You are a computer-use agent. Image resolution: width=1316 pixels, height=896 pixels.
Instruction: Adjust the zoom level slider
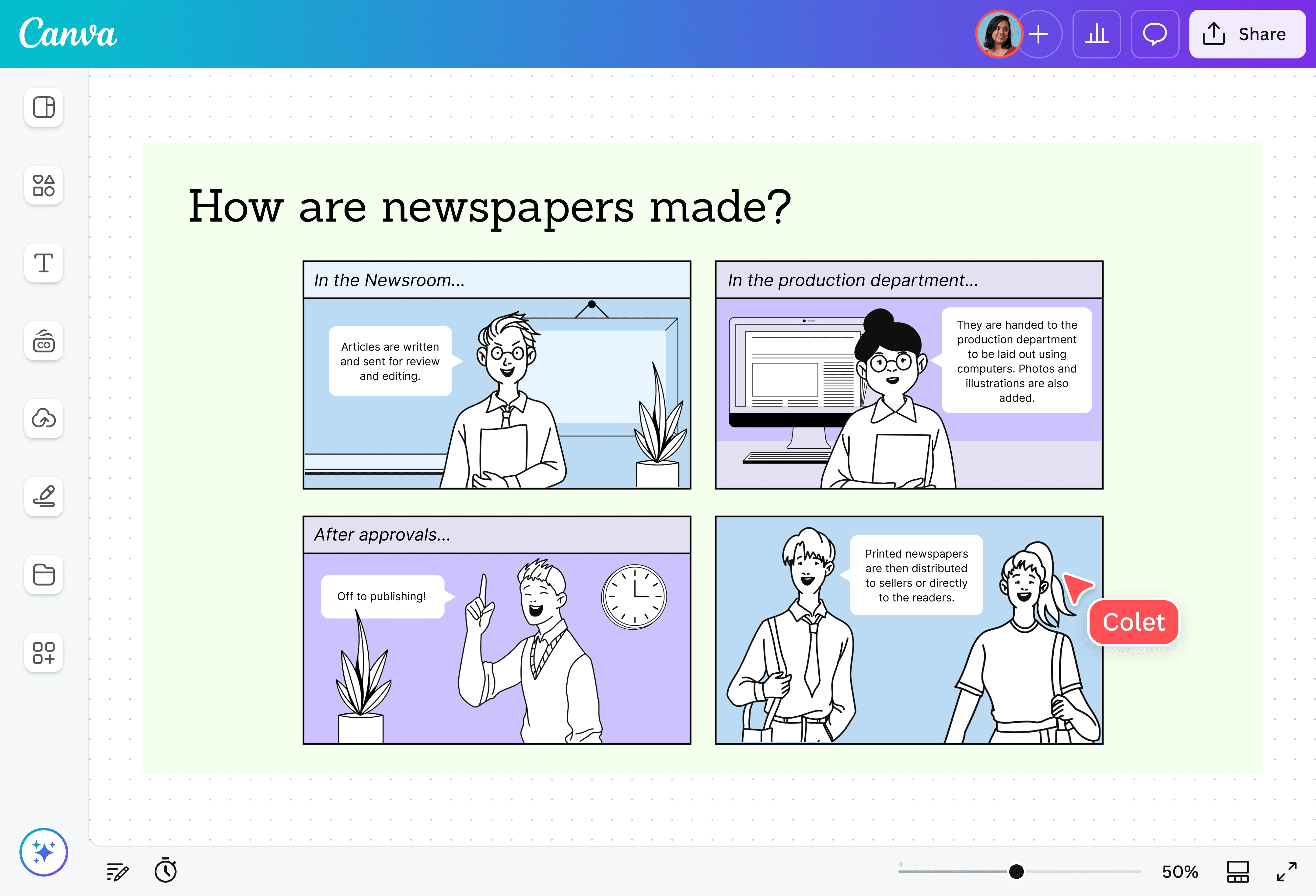click(x=1016, y=871)
